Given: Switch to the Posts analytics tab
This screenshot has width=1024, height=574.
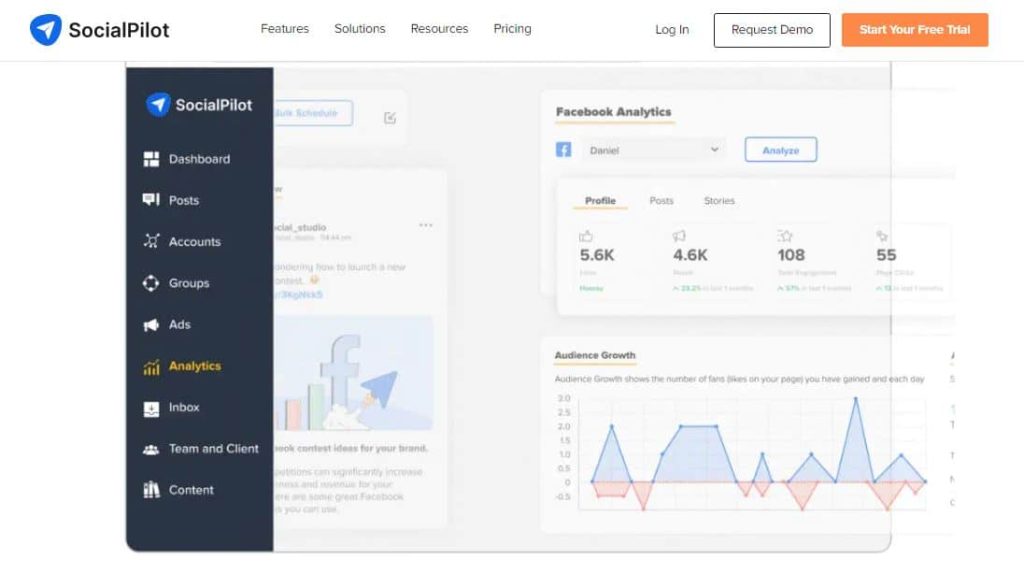Looking at the screenshot, I should coord(662,200).
